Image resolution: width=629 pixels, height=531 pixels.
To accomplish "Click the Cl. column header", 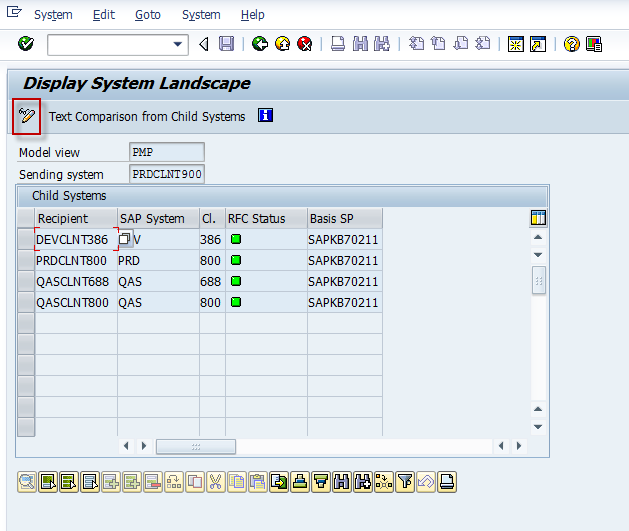I will pos(213,219).
